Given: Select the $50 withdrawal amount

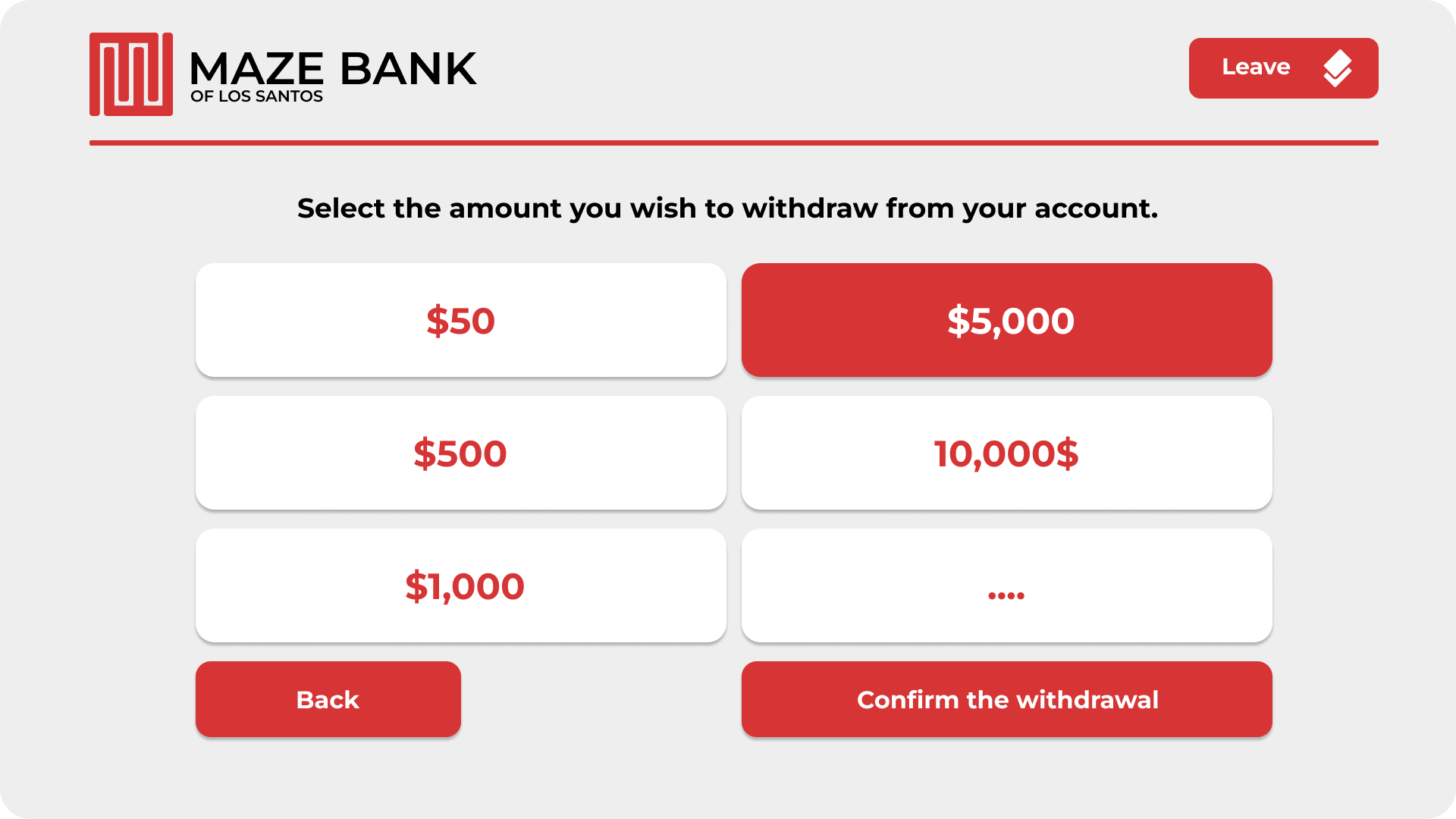Looking at the screenshot, I should (x=460, y=320).
